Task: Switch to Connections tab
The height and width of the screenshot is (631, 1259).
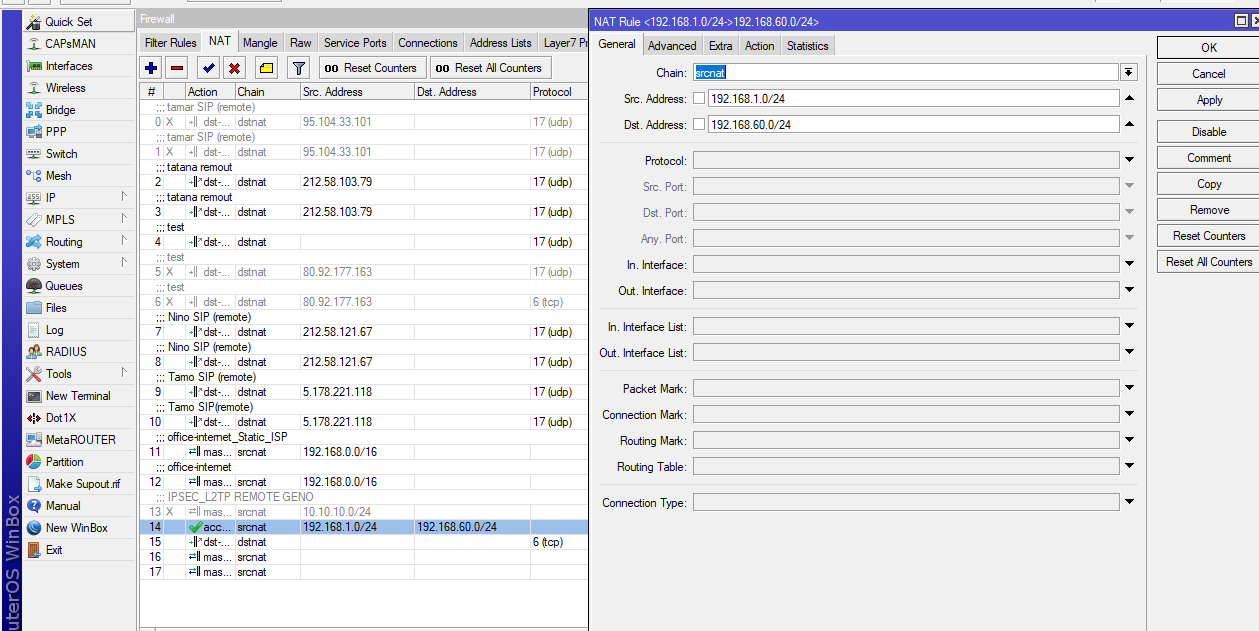Action: [428, 43]
